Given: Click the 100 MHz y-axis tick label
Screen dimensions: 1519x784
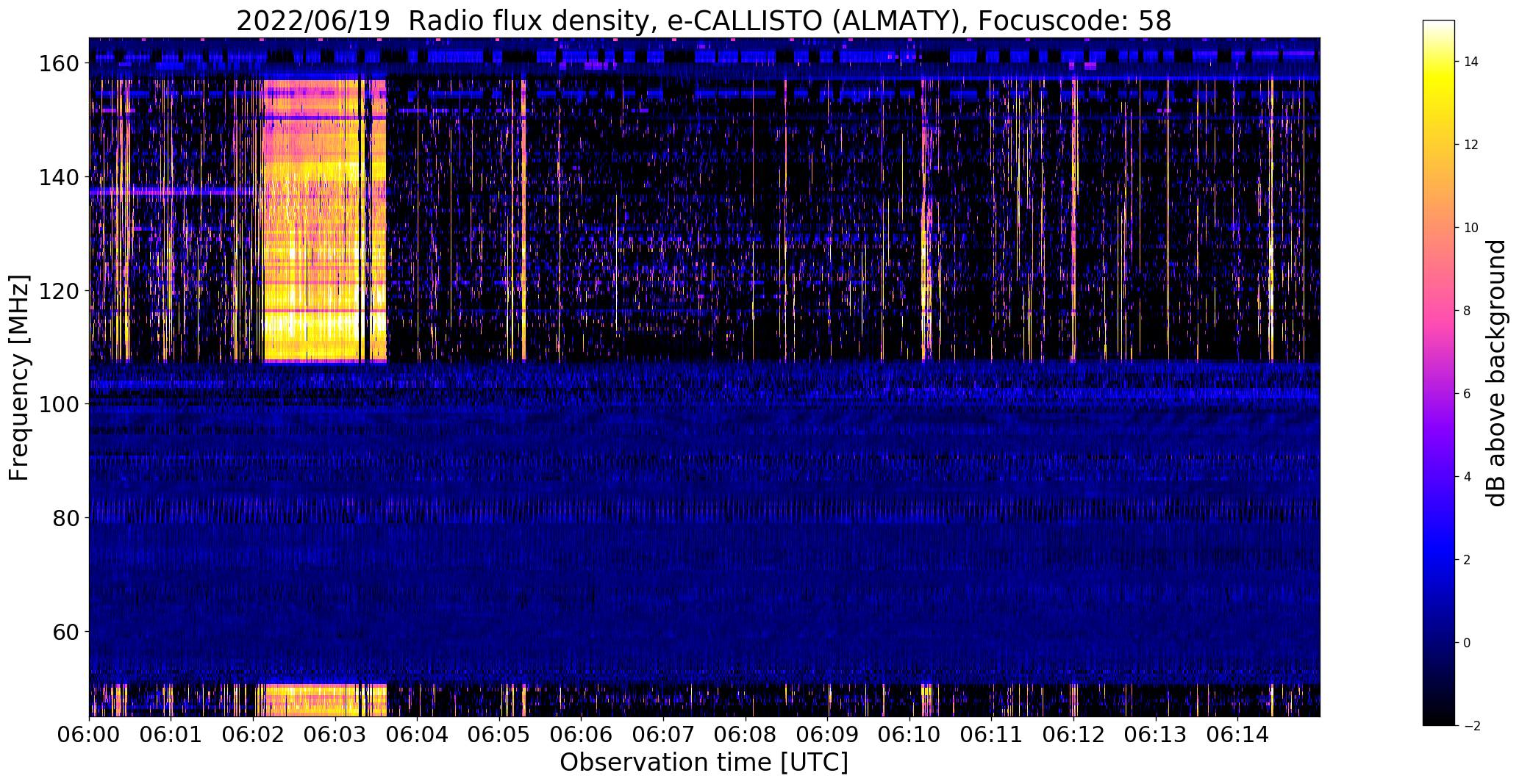Looking at the screenshot, I should click(59, 404).
